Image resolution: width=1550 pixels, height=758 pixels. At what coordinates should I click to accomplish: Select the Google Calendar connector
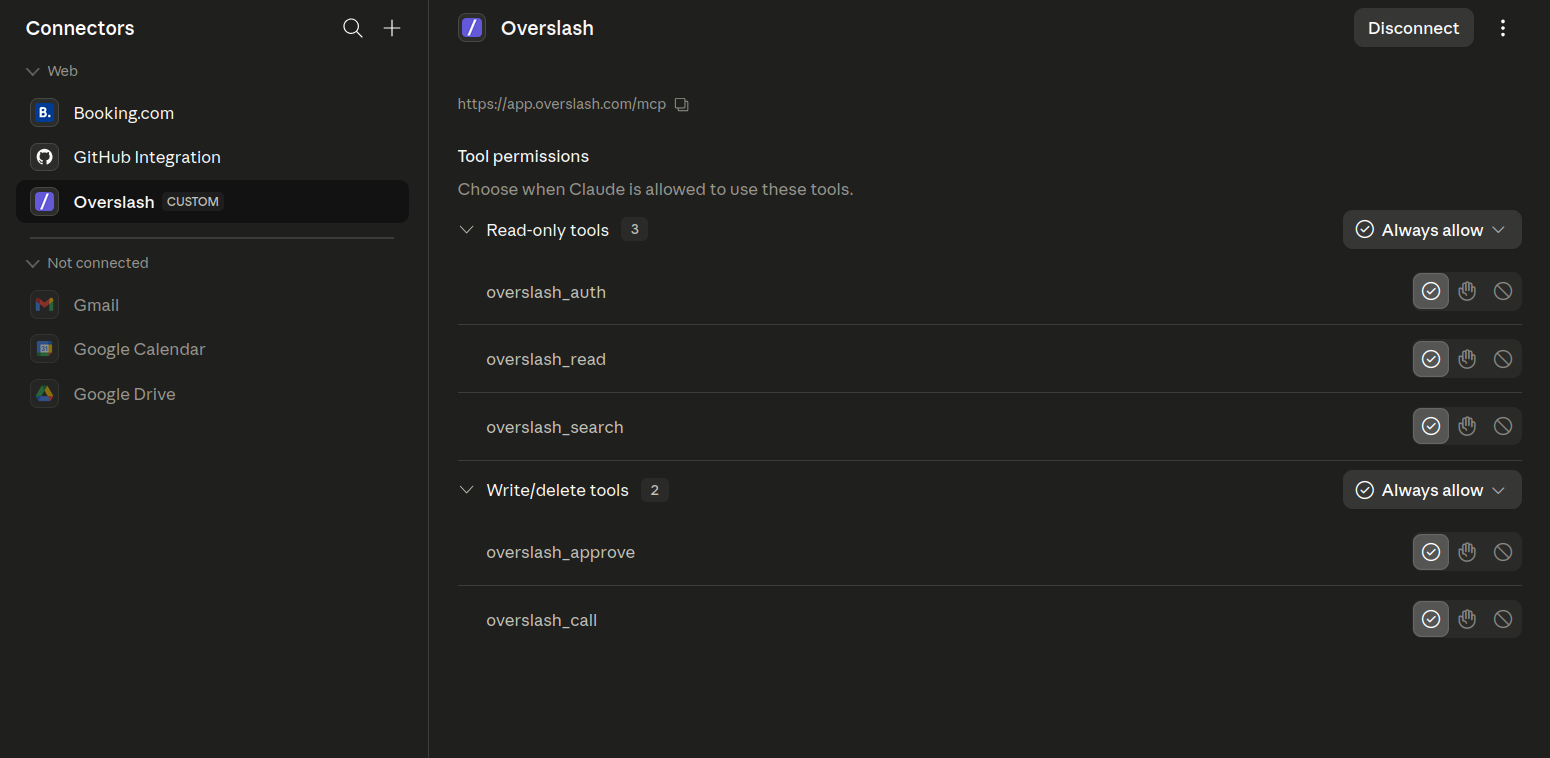(212, 349)
